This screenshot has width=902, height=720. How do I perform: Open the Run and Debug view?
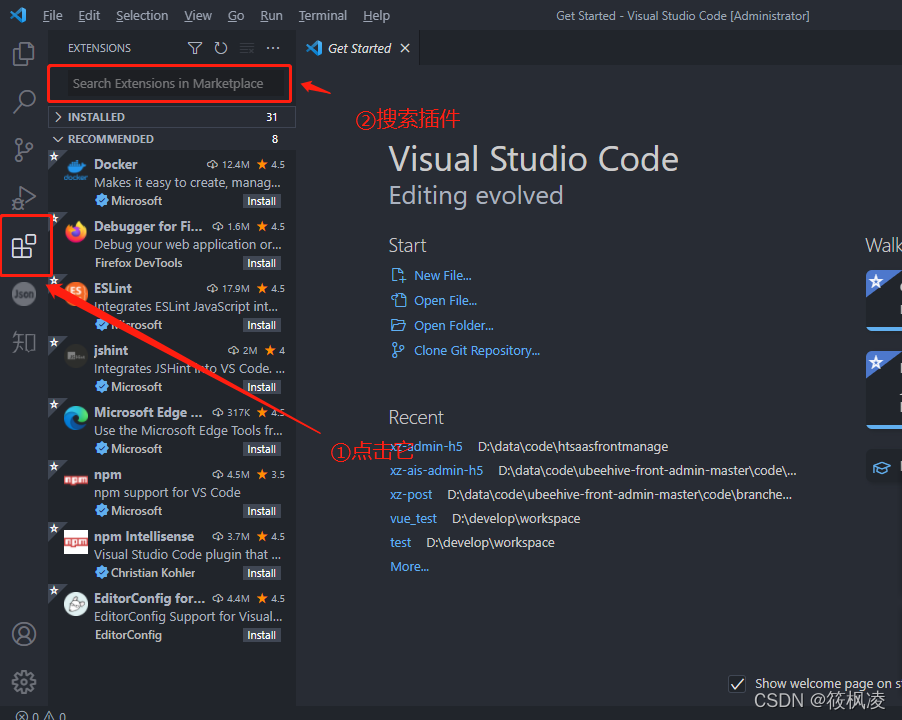[23, 197]
